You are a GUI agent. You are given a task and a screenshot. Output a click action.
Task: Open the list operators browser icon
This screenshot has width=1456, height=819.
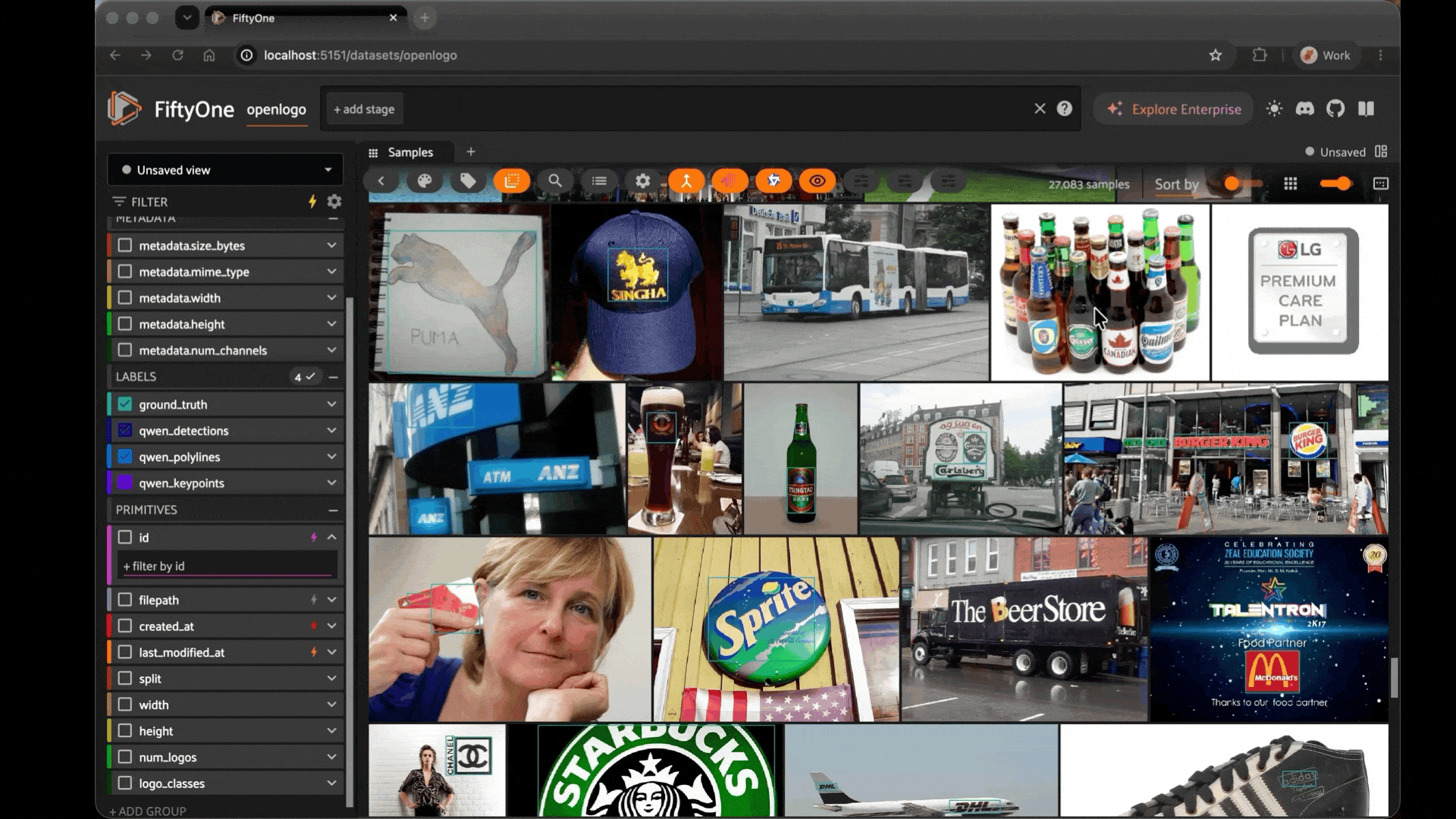point(599,181)
